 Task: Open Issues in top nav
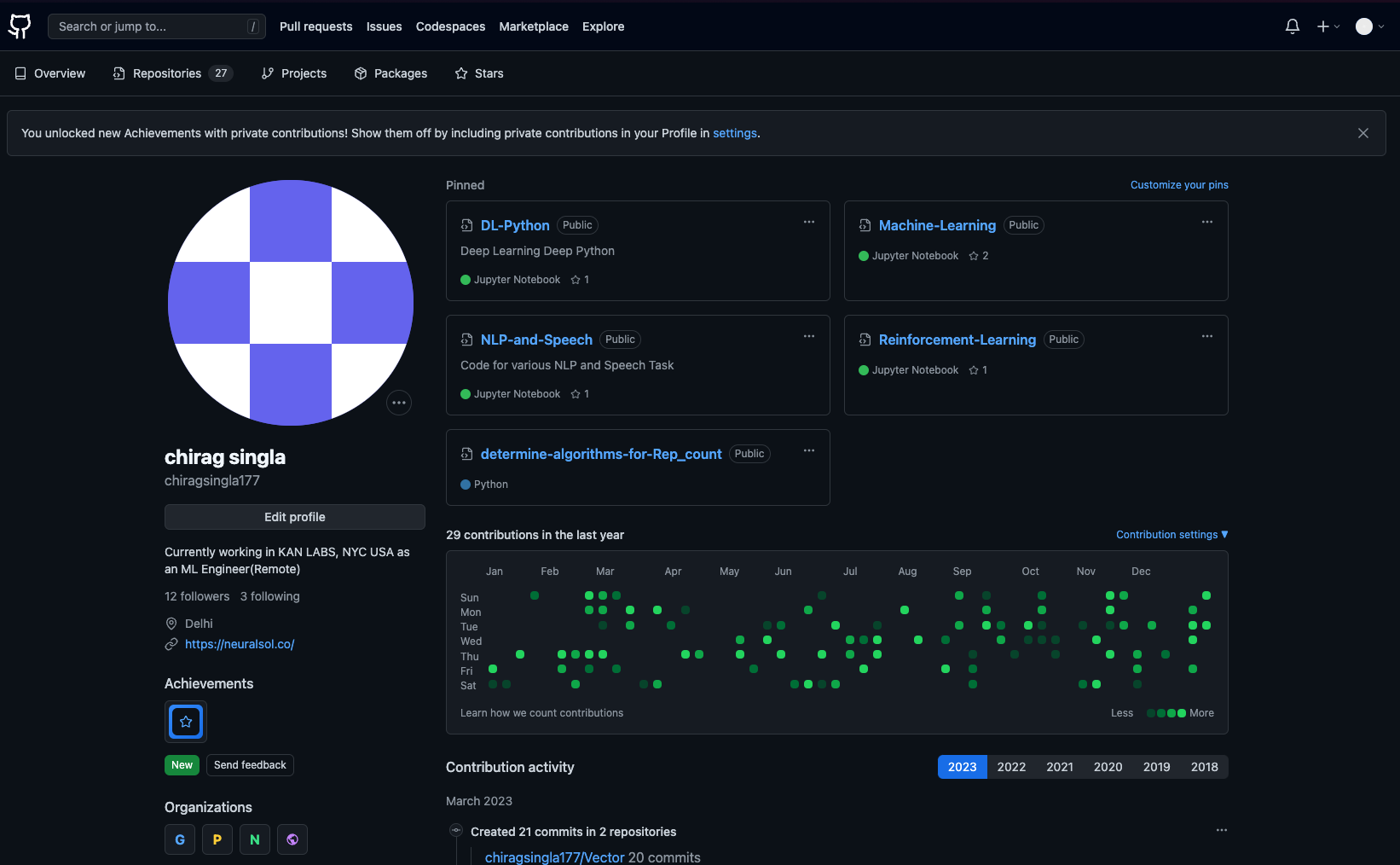tap(384, 26)
